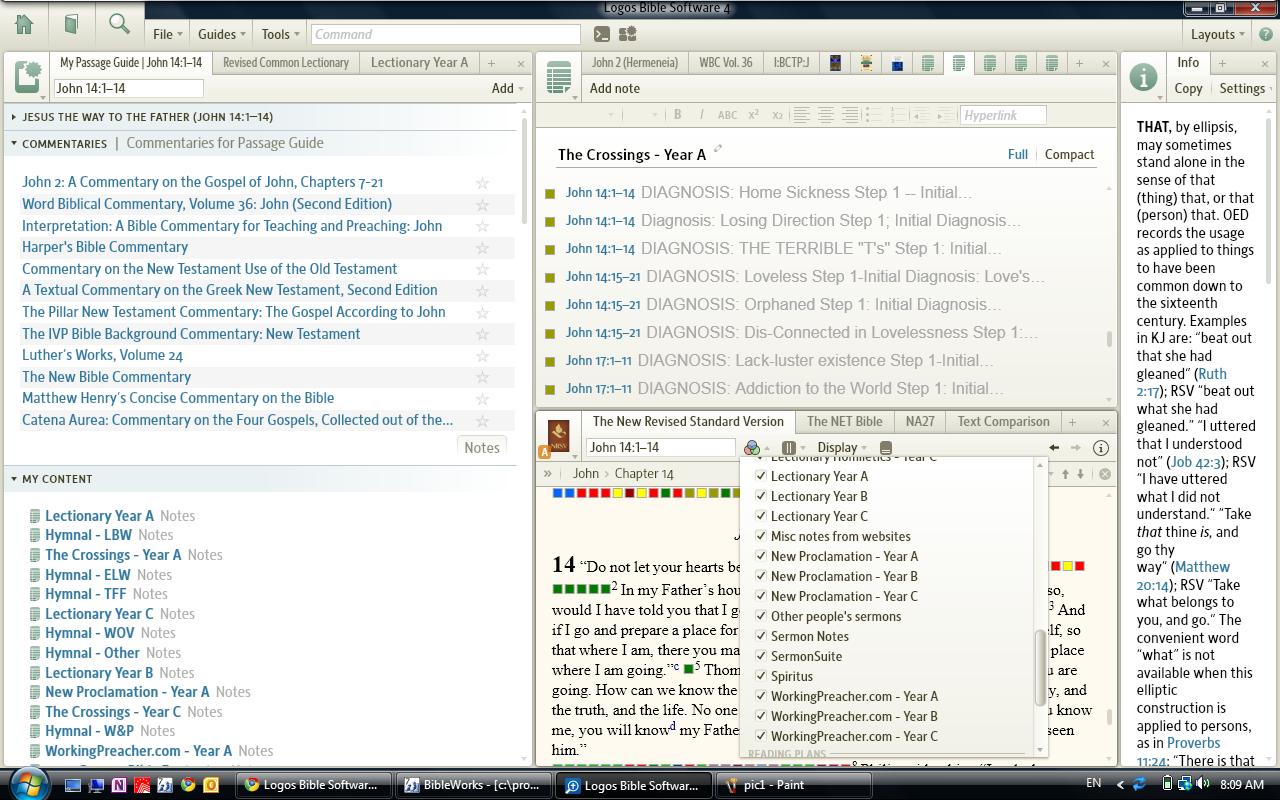Switch to the Text Comparison tab
The width and height of the screenshot is (1280, 800).
pos(1003,421)
